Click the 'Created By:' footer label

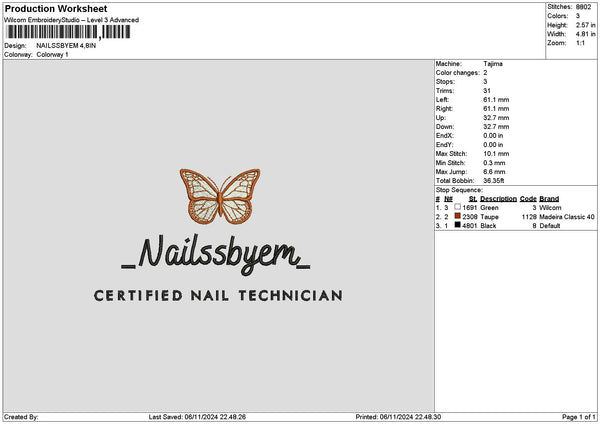pos(21,417)
